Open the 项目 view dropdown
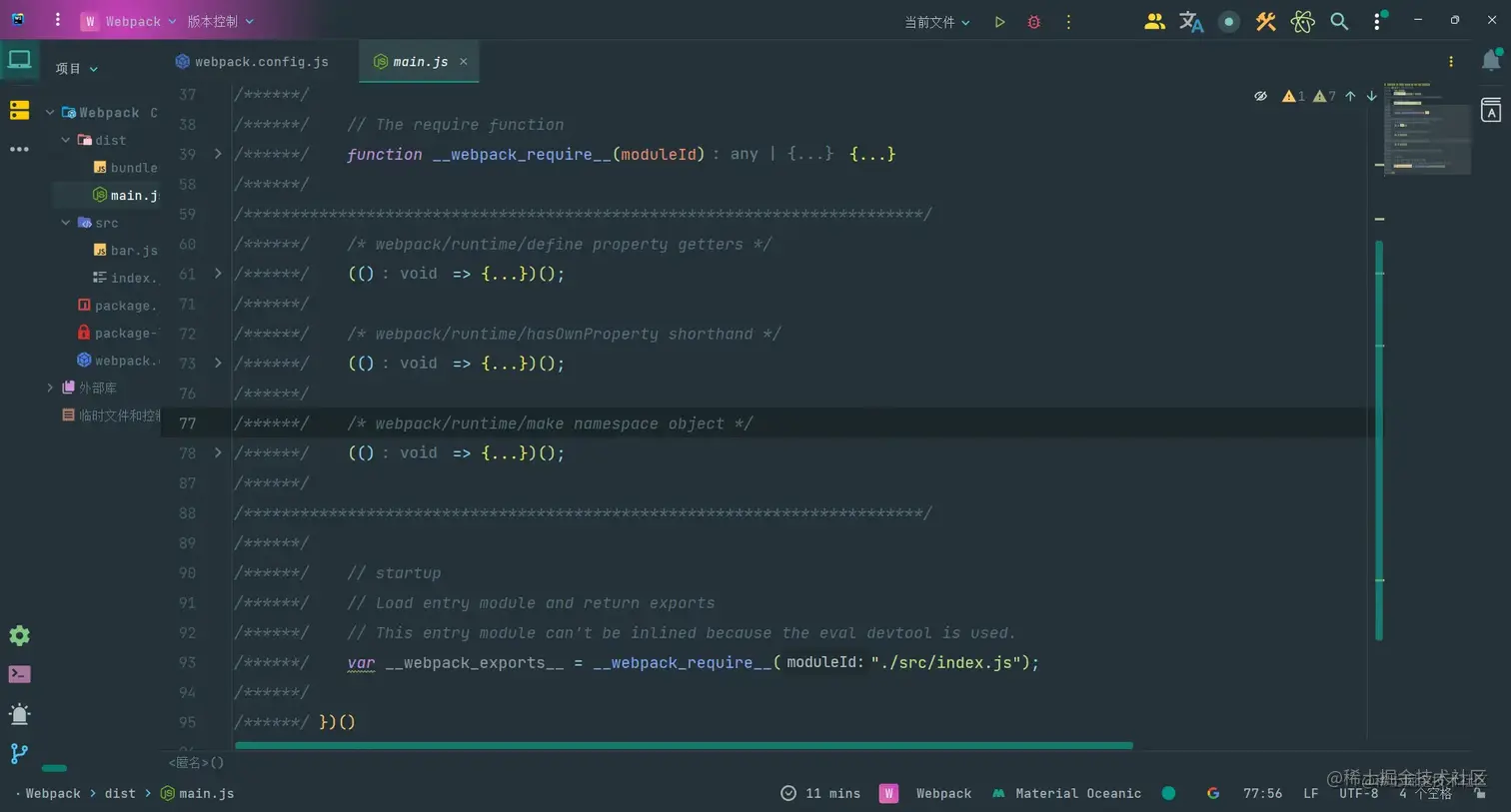The image size is (1511, 812). (x=77, y=69)
